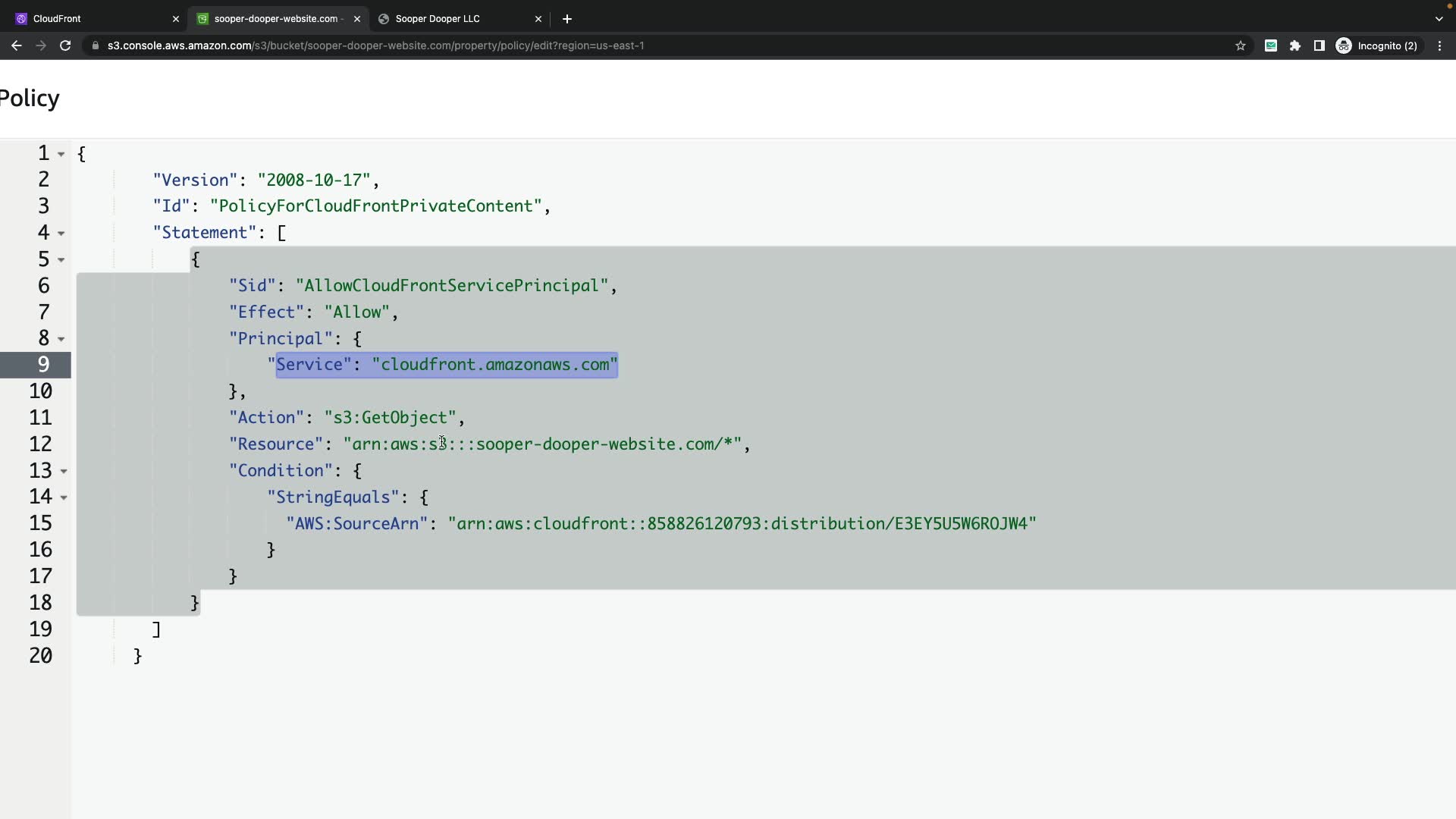
Task: Open a new browser tab
Action: coord(567,19)
